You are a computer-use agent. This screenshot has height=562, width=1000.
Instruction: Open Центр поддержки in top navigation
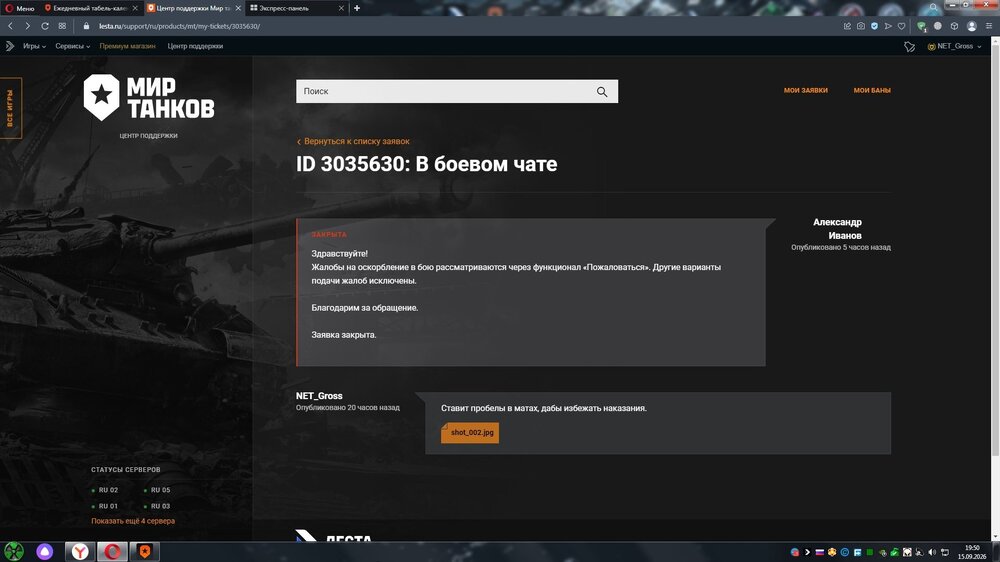pos(195,46)
